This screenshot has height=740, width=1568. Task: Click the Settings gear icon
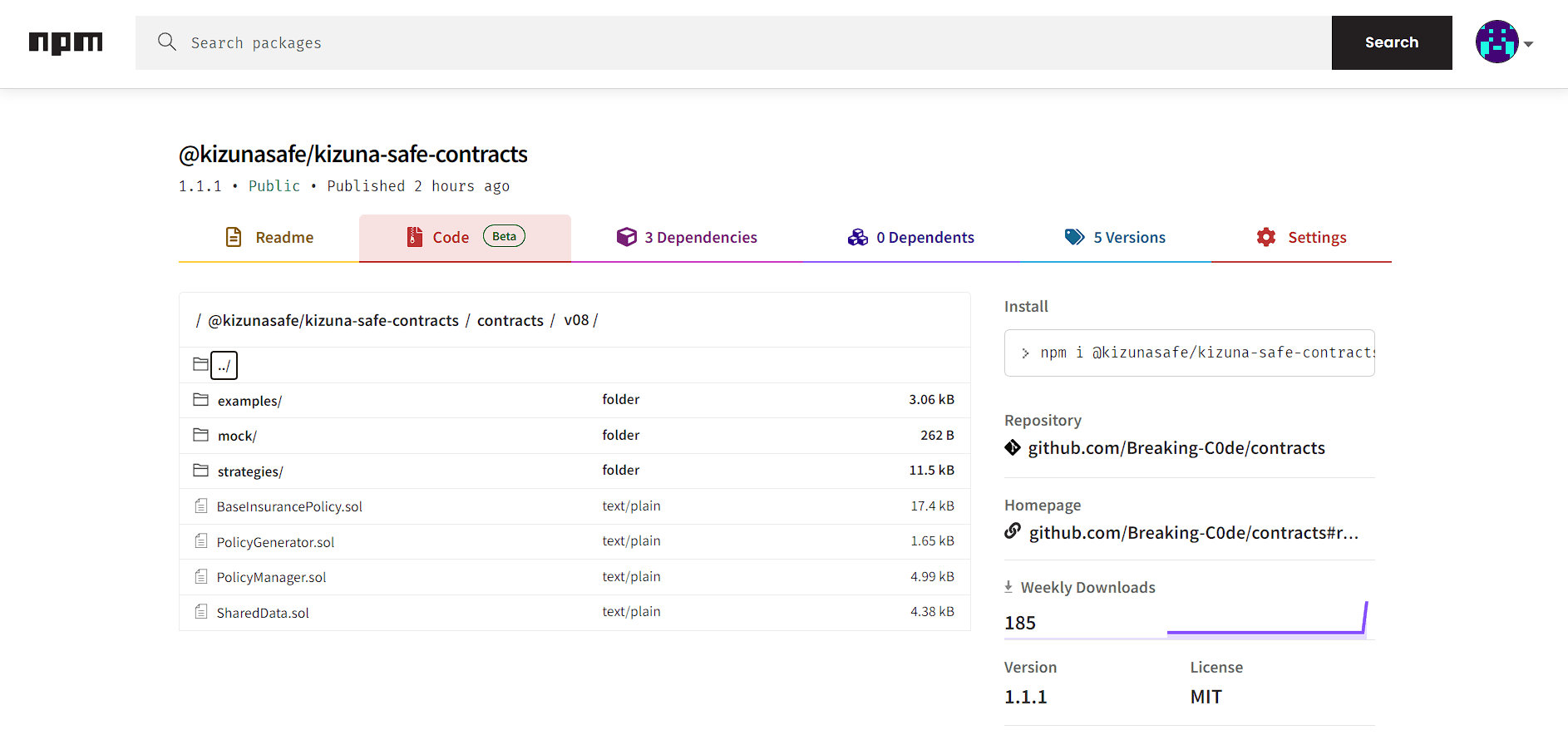pyautogui.click(x=1266, y=237)
